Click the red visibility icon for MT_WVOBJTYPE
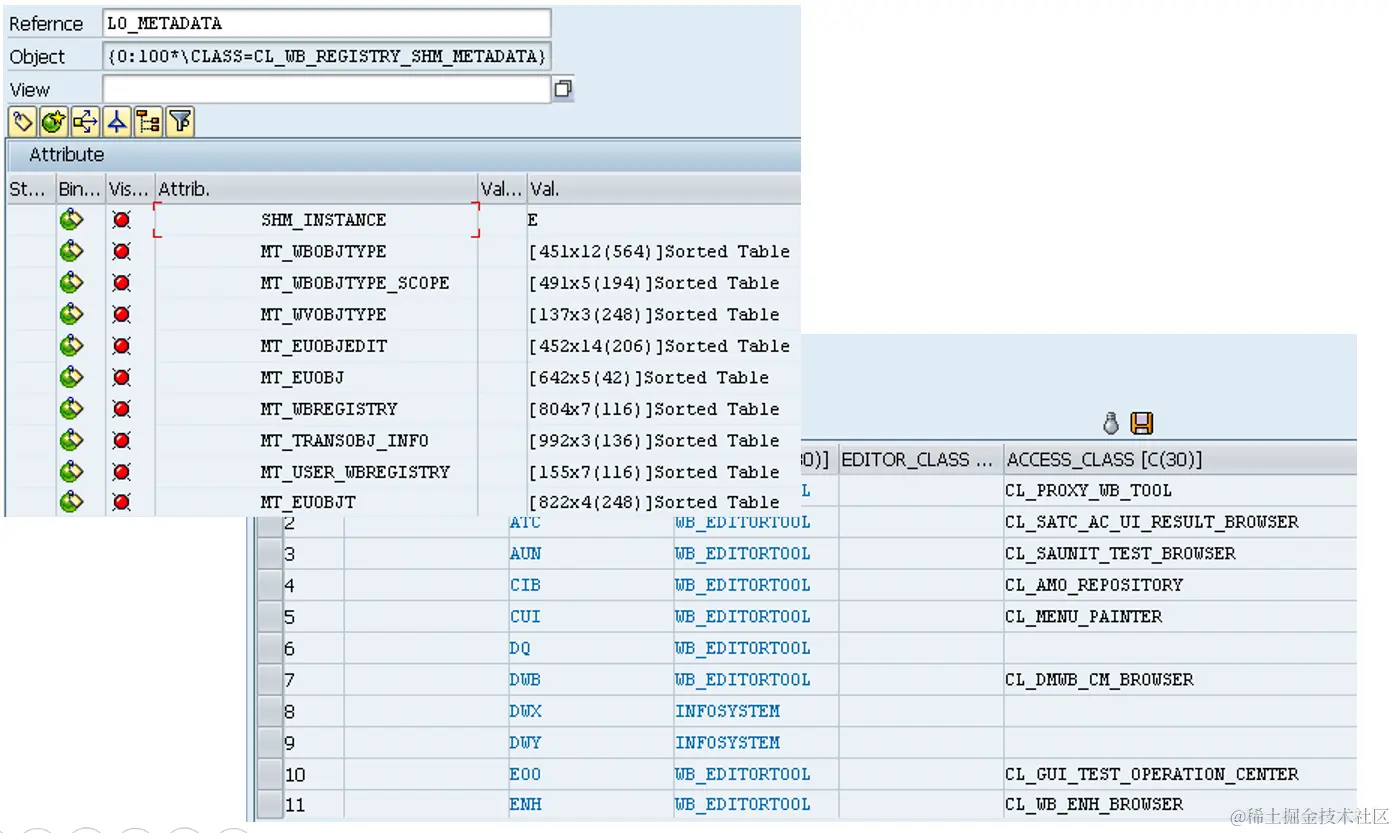 point(122,314)
